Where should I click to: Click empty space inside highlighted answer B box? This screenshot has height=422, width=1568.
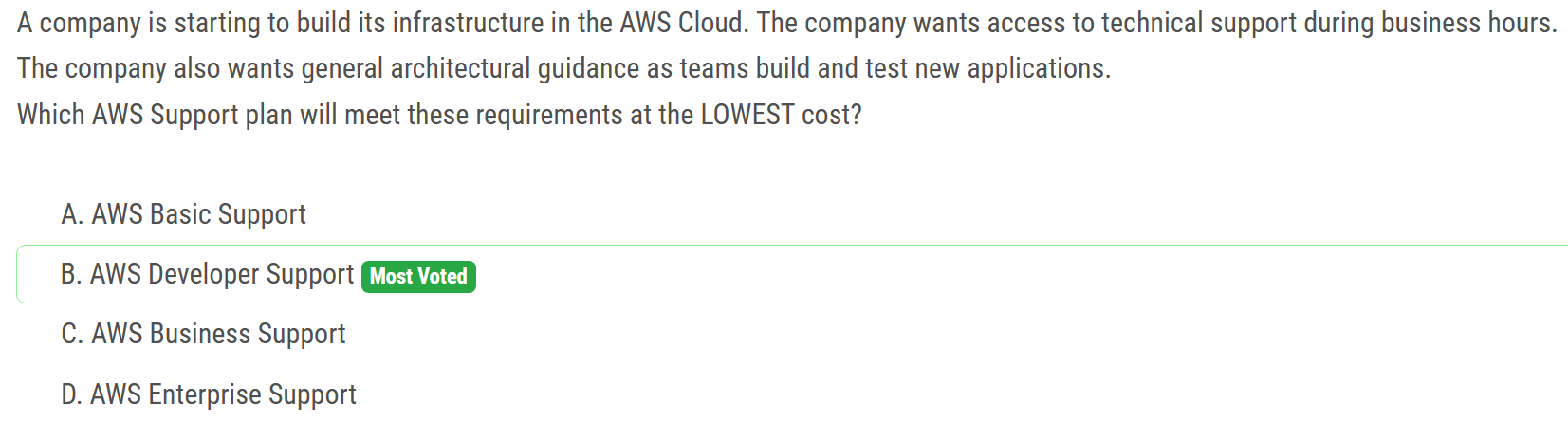949,274
